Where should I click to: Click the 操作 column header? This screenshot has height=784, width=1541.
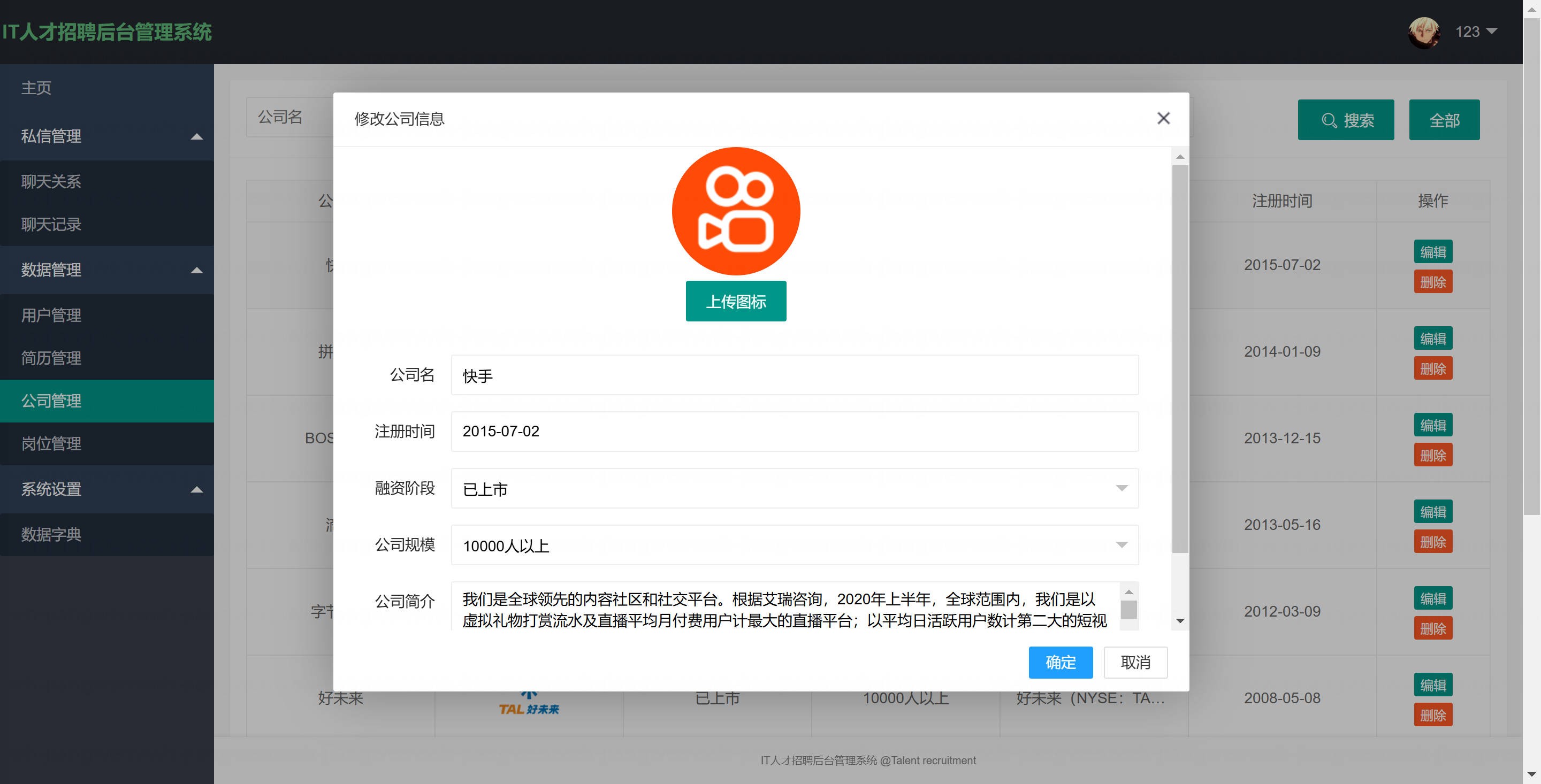point(1433,201)
